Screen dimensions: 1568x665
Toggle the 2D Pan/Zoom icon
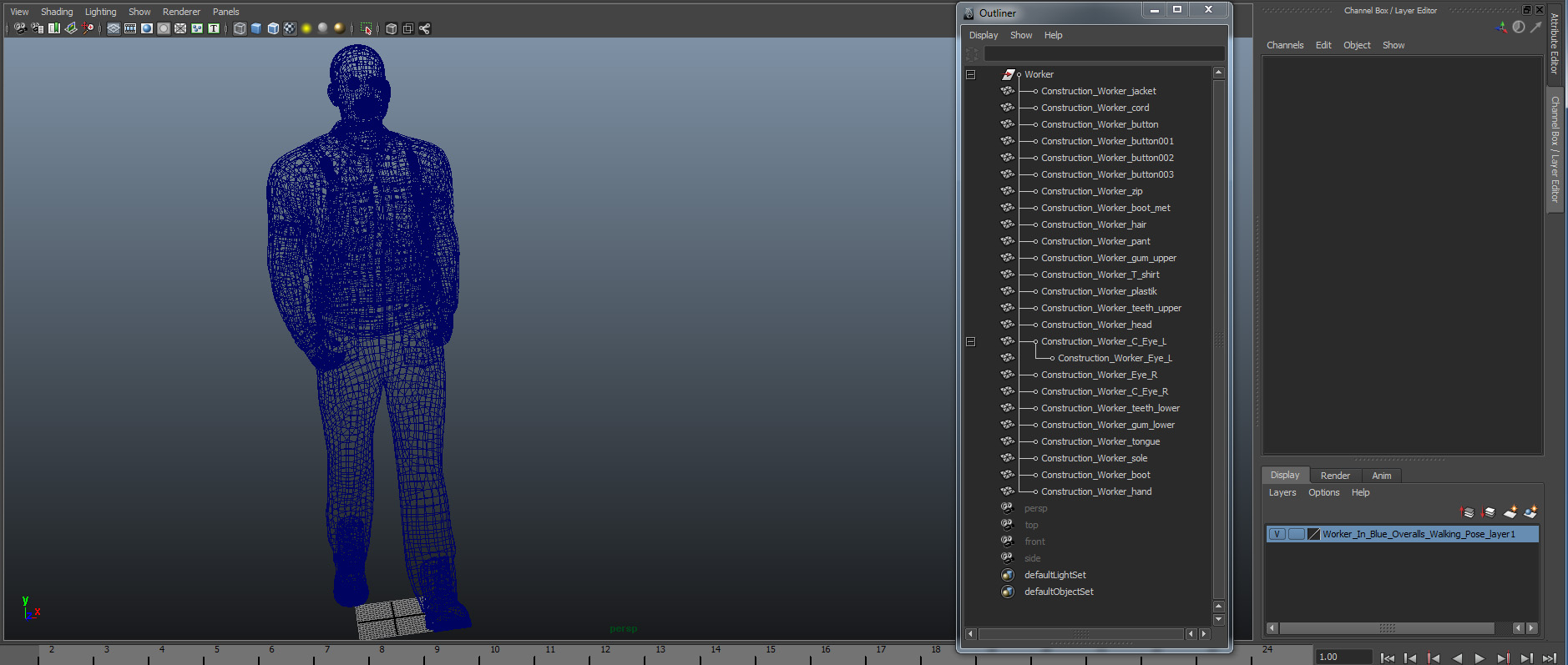pyautogui.click(x=88, y=28)
